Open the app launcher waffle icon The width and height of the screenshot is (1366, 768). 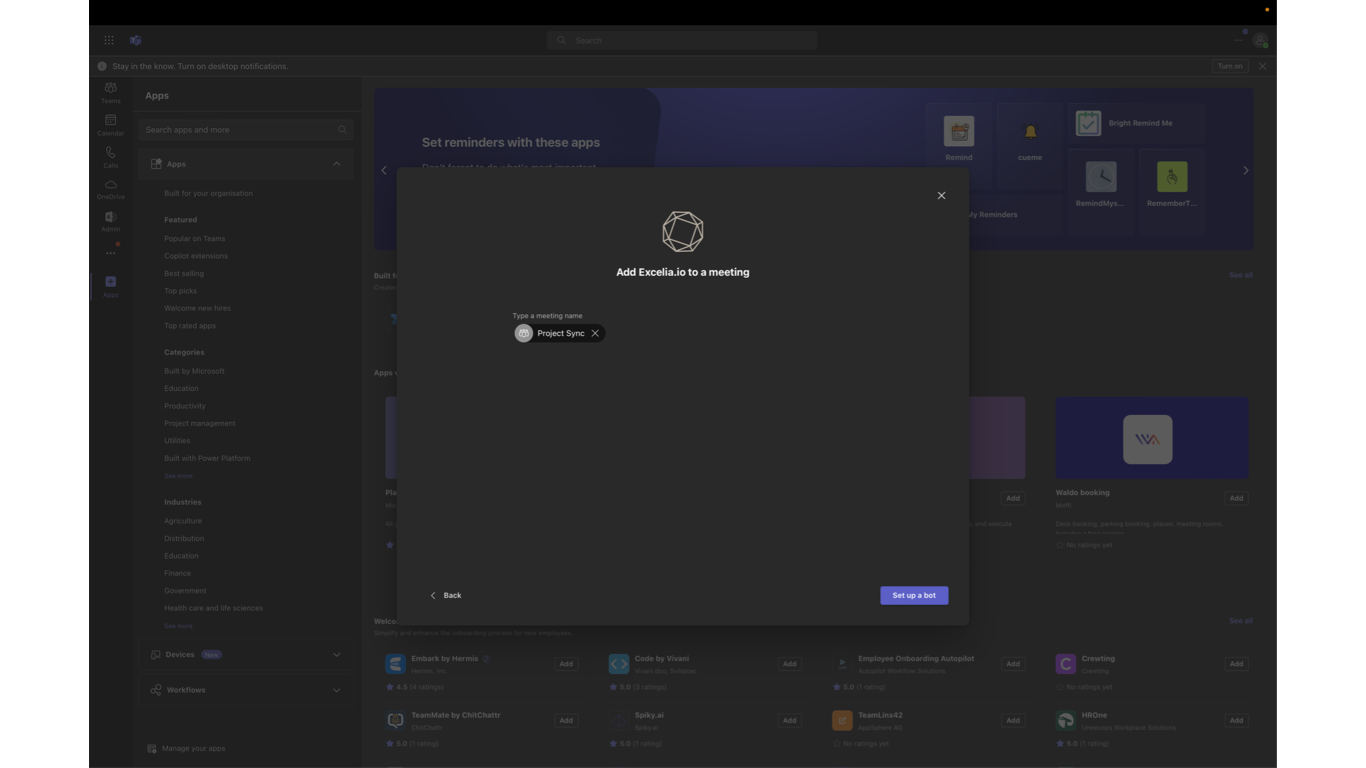pyautogui.click(x=109, y=40)
